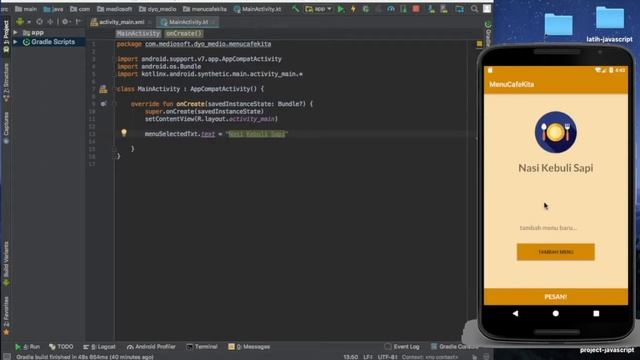Viewport: 640px width, 360px height.
Task: Open the Project tool window side tab
Action: pyautogui.click(x=6, y=37)
